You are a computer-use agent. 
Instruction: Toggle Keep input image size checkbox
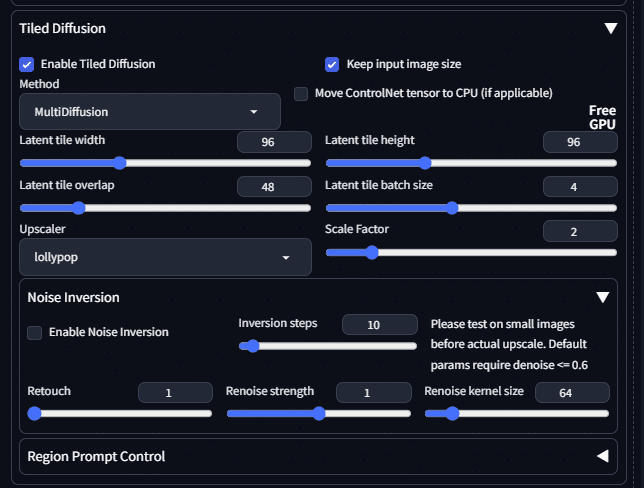click(x=332, y=64)
